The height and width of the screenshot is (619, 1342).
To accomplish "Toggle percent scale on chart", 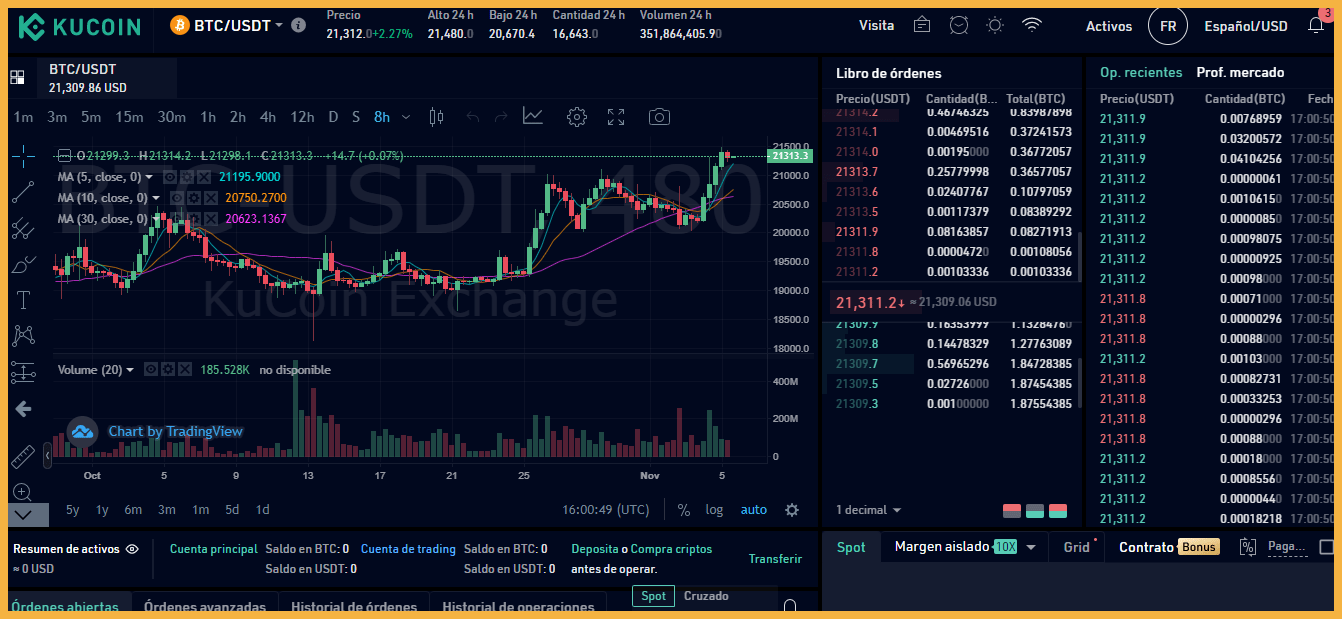I will click(684, 510).
